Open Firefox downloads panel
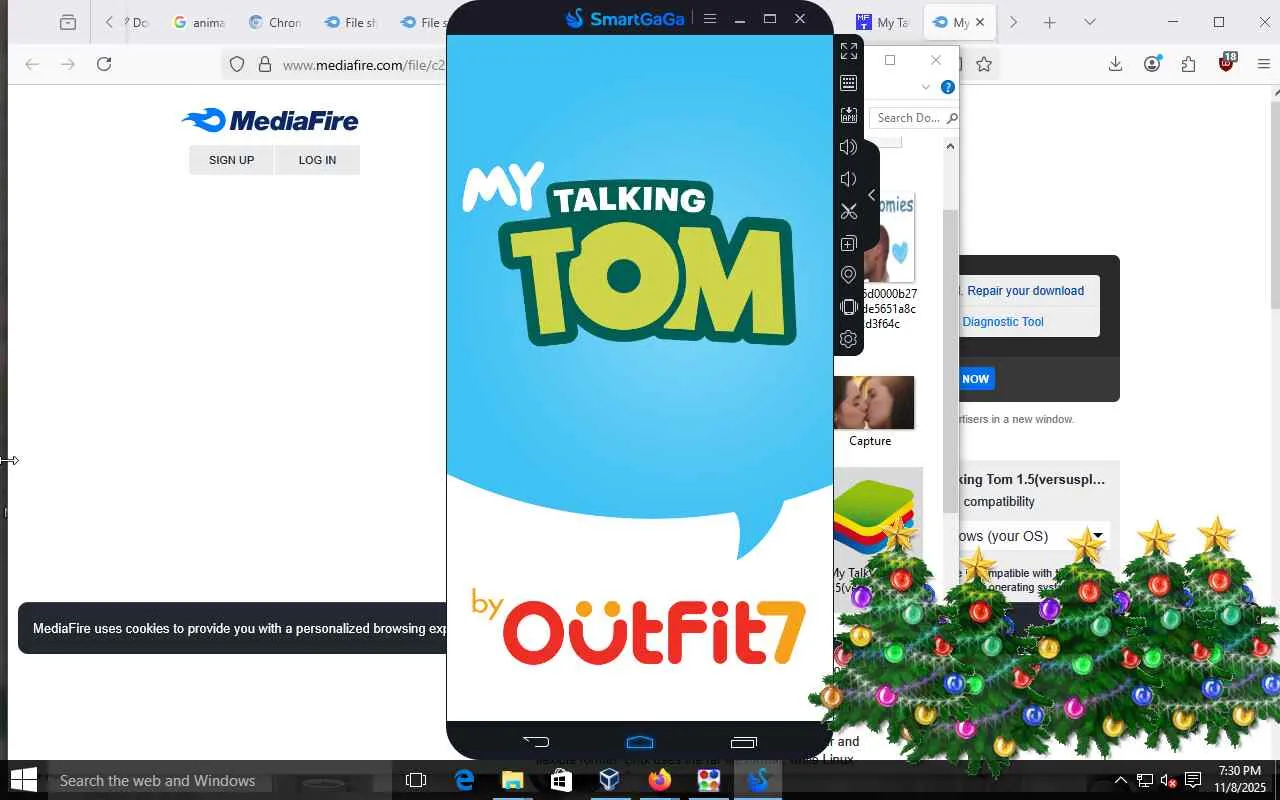Viewport: 1280px width, 800px height. [1115, 64]
